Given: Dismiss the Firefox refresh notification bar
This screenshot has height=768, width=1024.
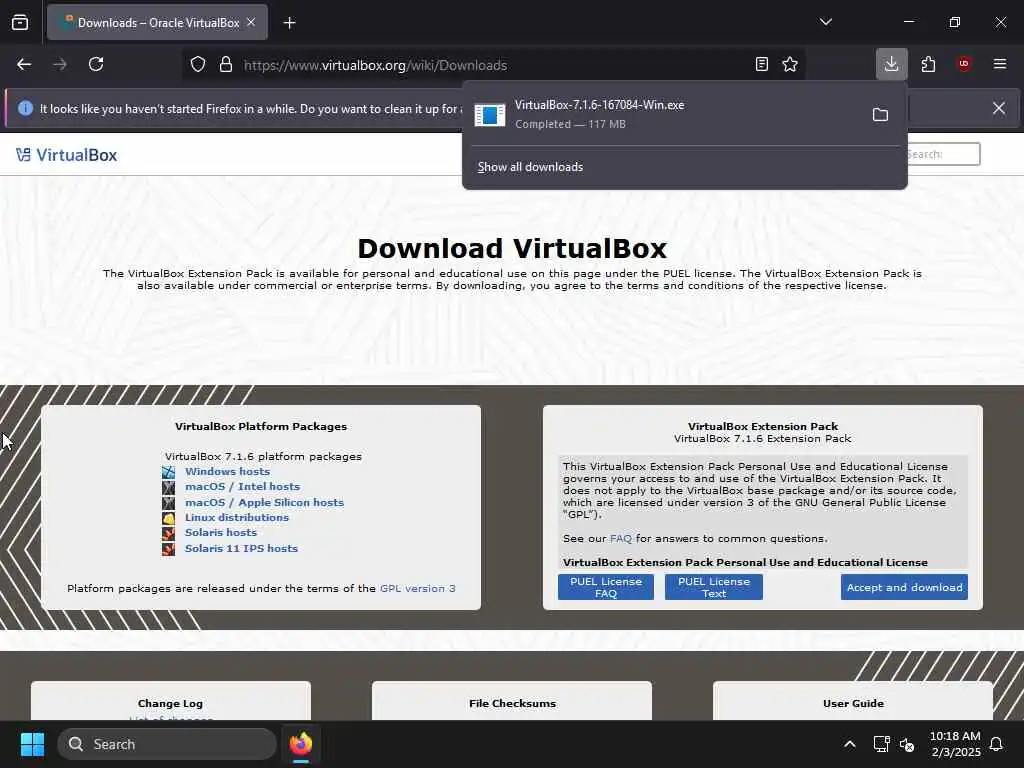Looking at the screenshot, I should 999,108.
